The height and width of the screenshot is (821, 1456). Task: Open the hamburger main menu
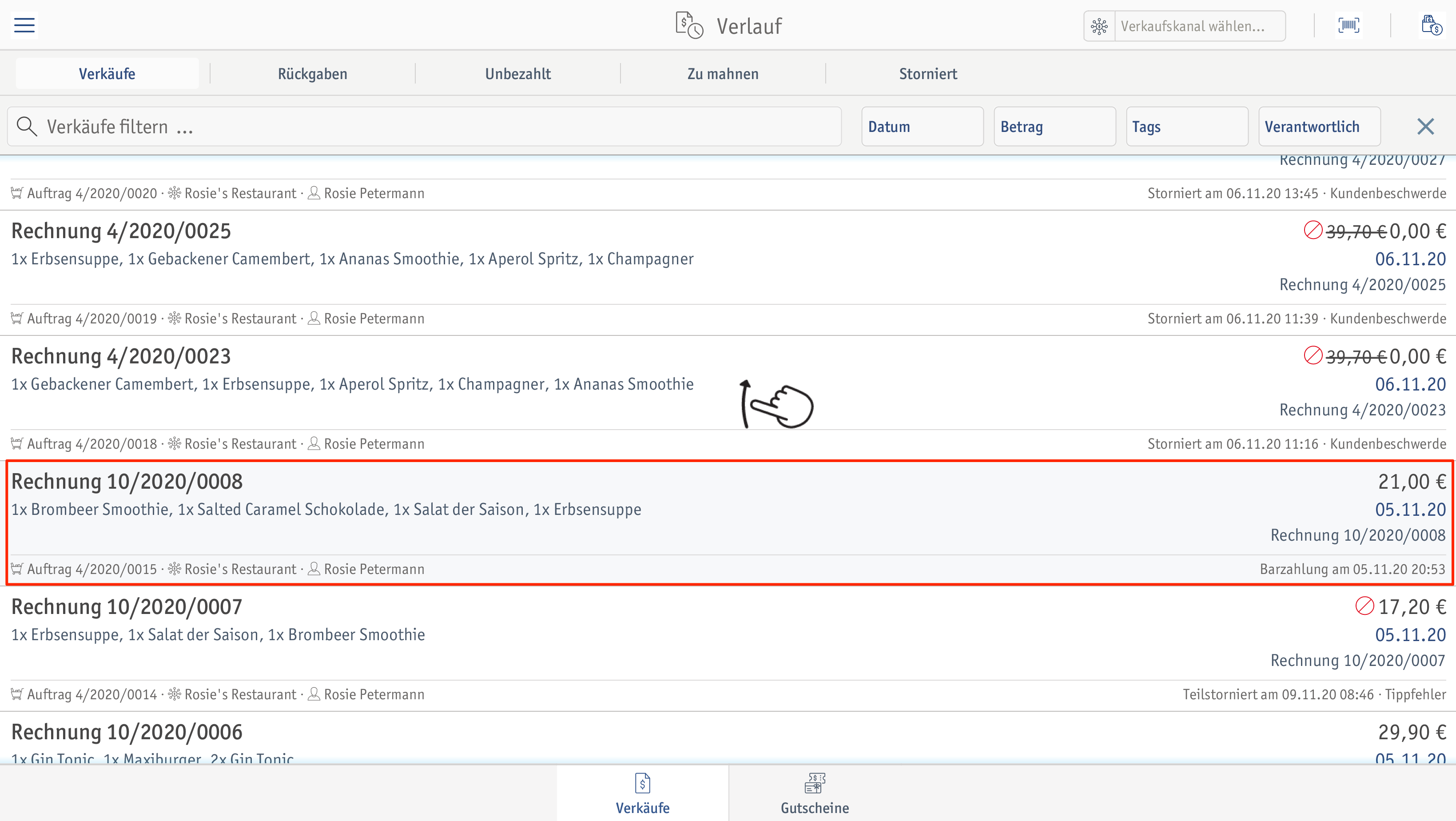[24, 25]
